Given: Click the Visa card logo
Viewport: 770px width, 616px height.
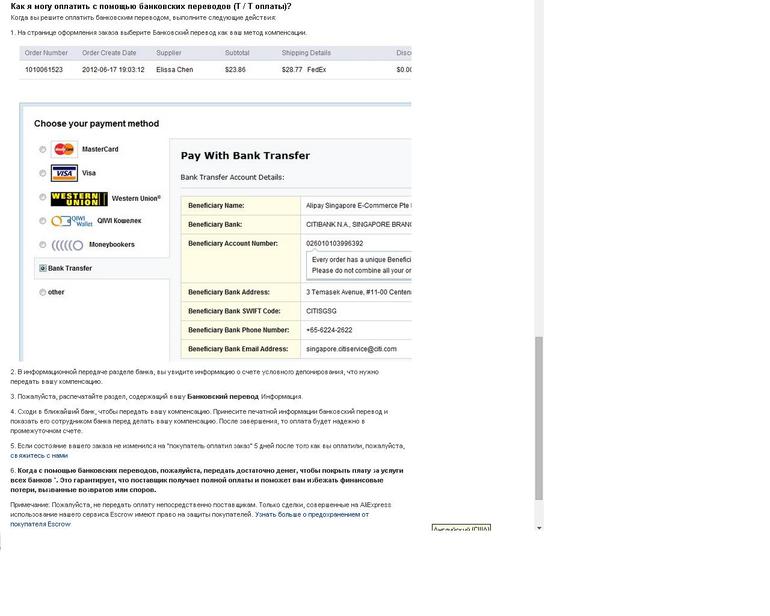Looking at the screenshot, I should click(x=64, y=173).
